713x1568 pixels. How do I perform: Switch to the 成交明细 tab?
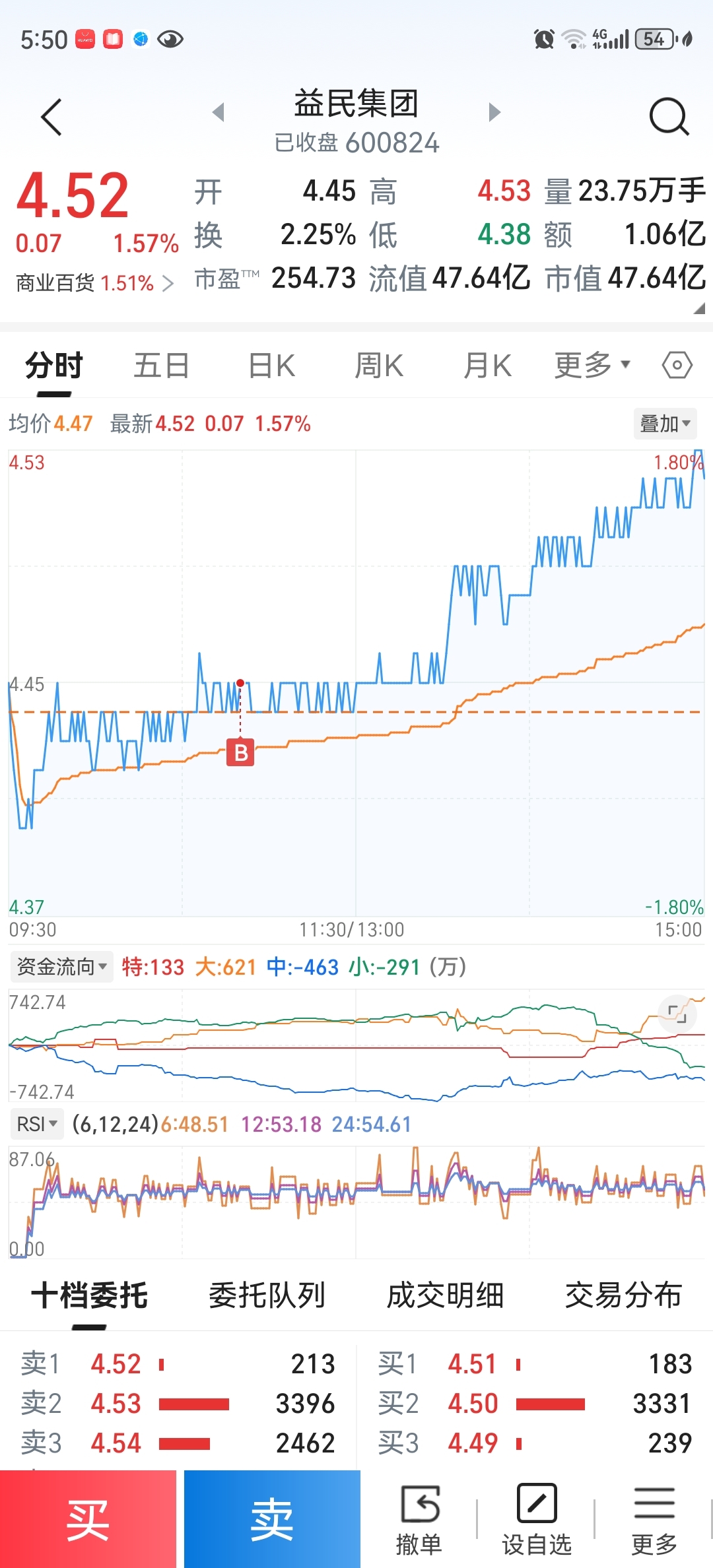coord(445,1295)
